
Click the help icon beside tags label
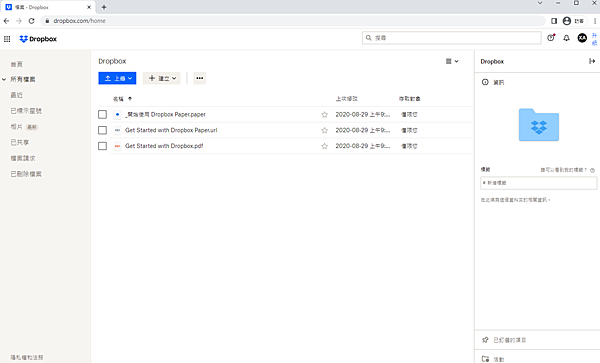coord(592,170)
